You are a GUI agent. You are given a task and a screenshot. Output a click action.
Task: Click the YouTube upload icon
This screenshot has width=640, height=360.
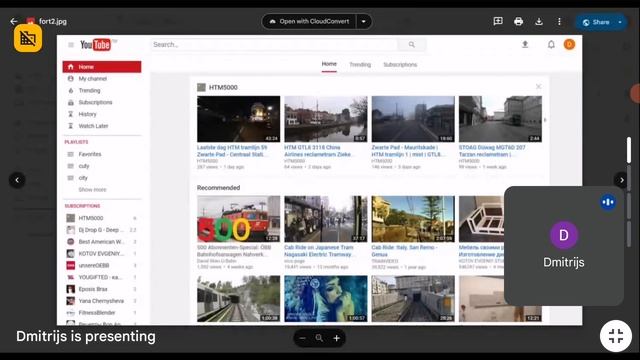[x=525, y=44]
